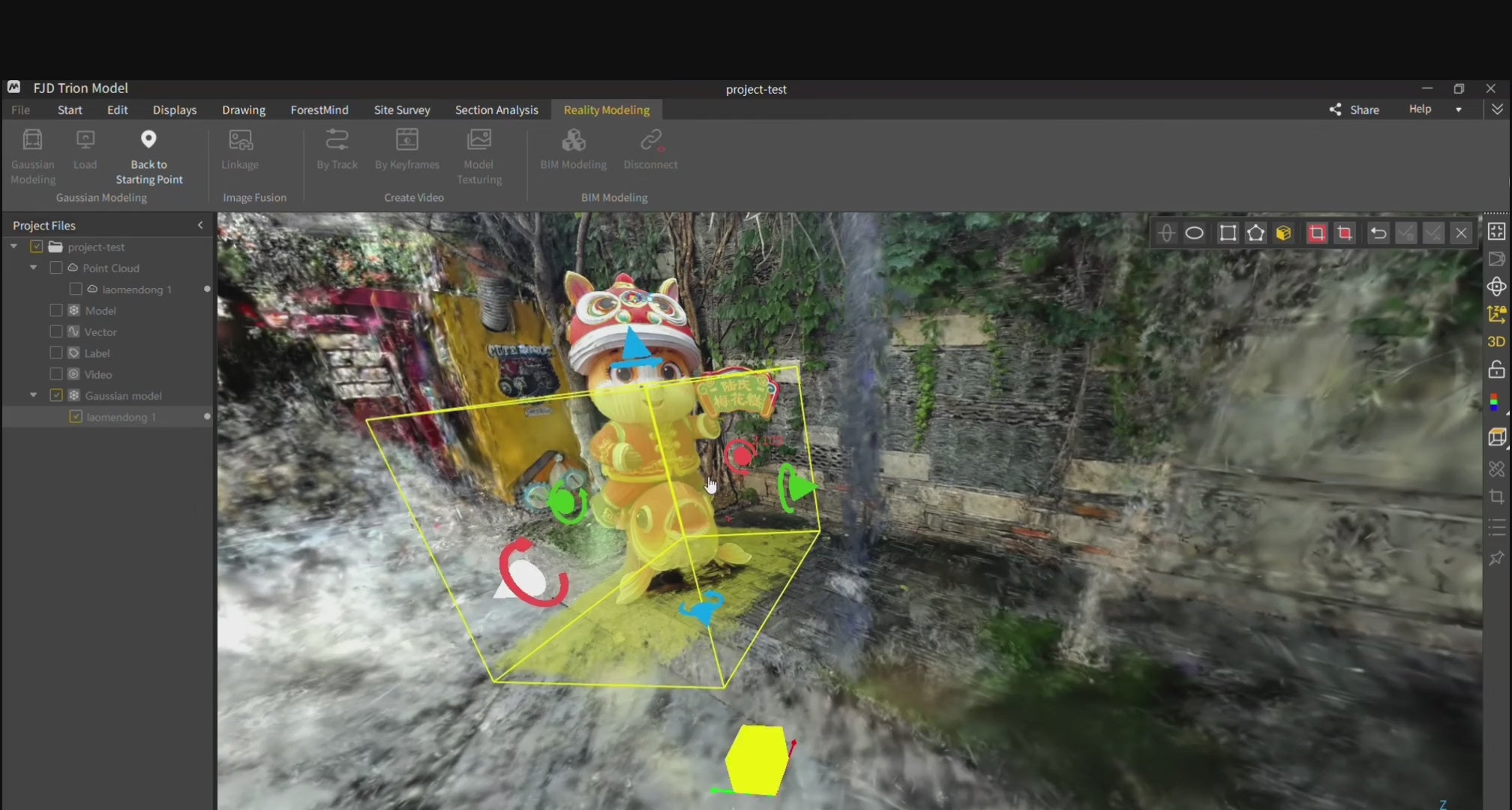Click the Disconnect chain icon
Image resolution: width=1512 pixels, height=810 pixels.
click(x=650, y=140)
